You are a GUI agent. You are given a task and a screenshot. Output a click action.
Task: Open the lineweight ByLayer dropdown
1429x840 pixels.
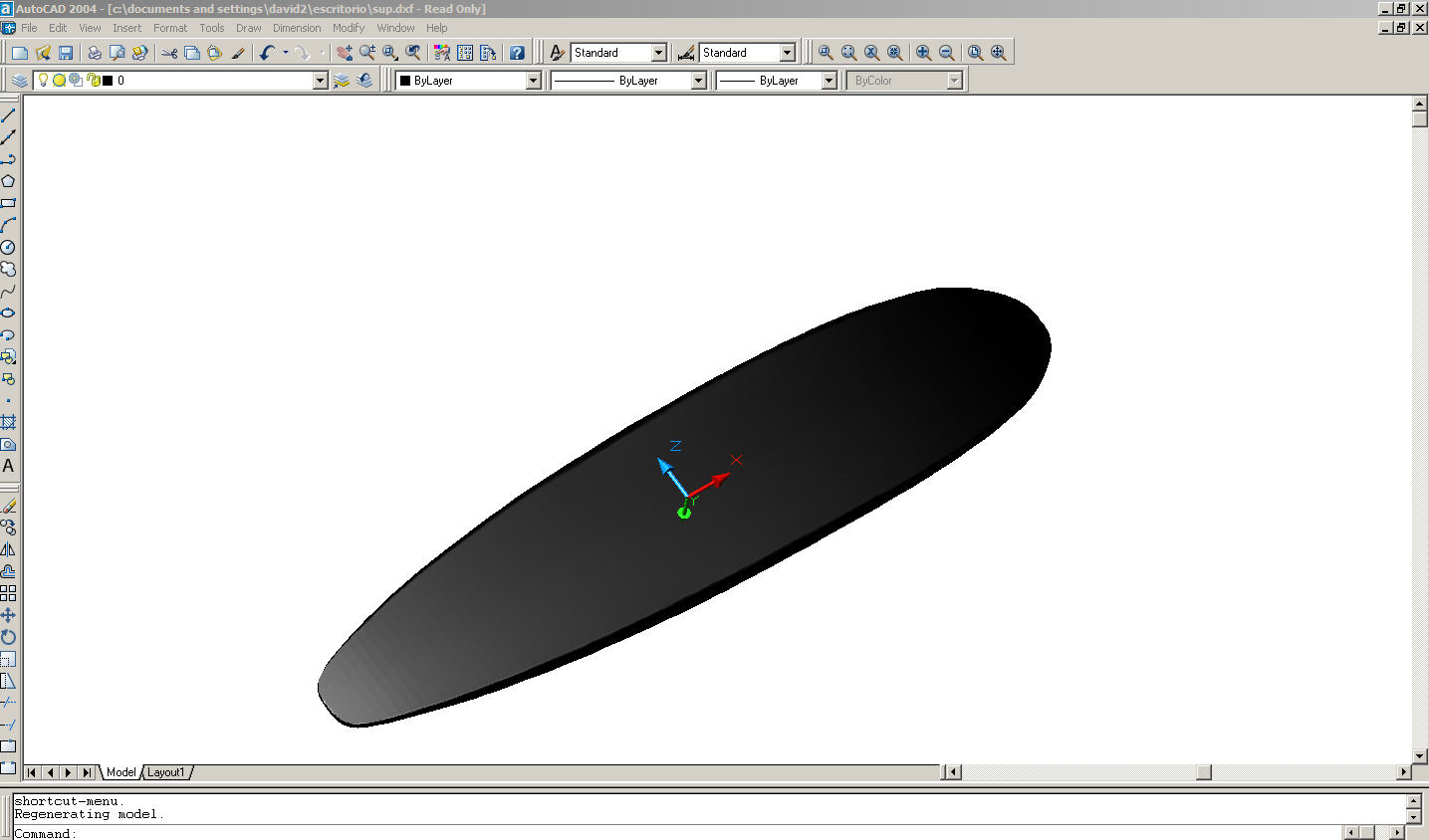click(829, 81)
